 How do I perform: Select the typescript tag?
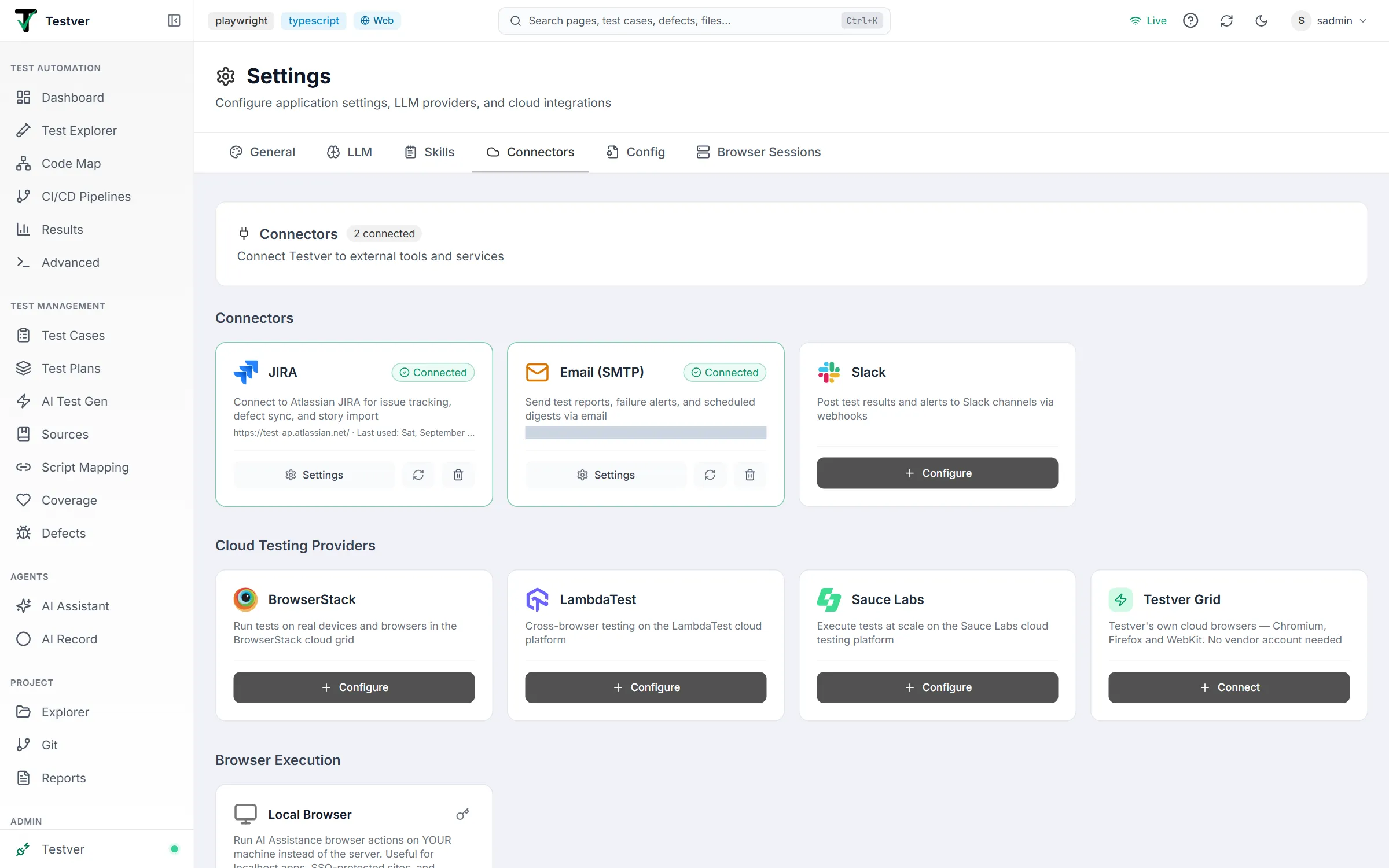click(314, 21)
